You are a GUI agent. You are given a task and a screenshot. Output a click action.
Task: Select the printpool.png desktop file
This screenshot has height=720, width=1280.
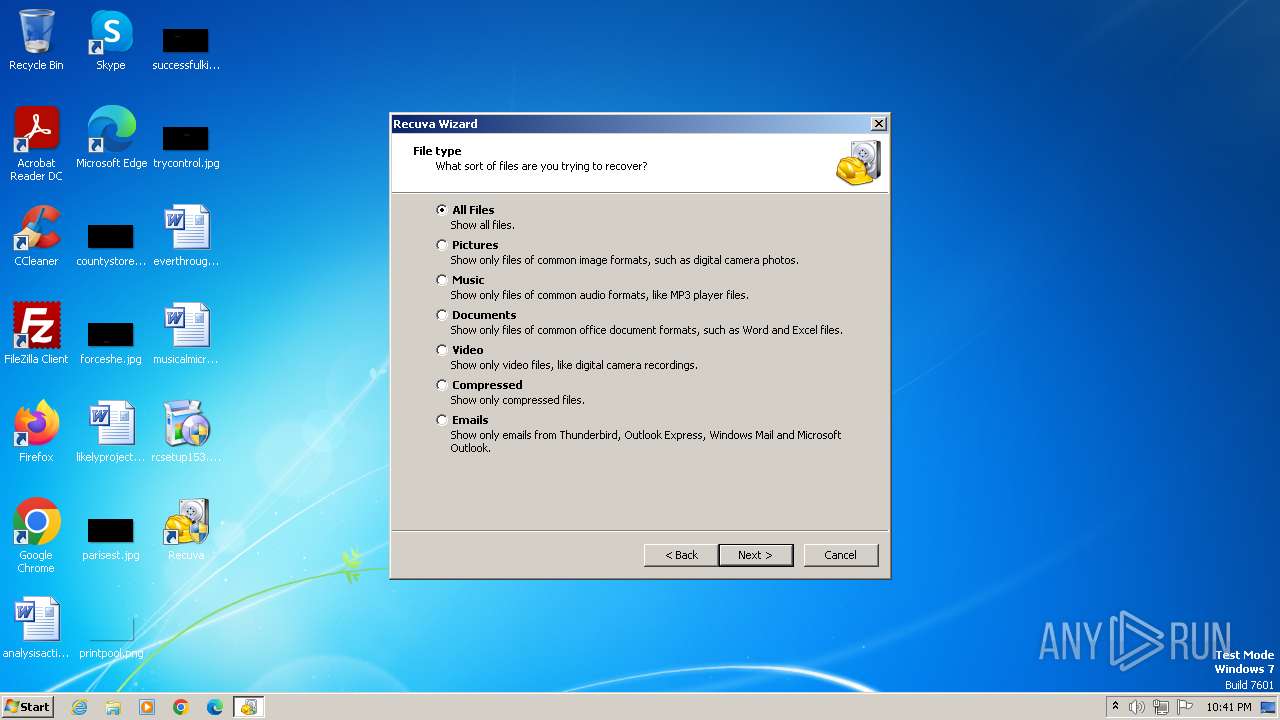click(111, 636)
